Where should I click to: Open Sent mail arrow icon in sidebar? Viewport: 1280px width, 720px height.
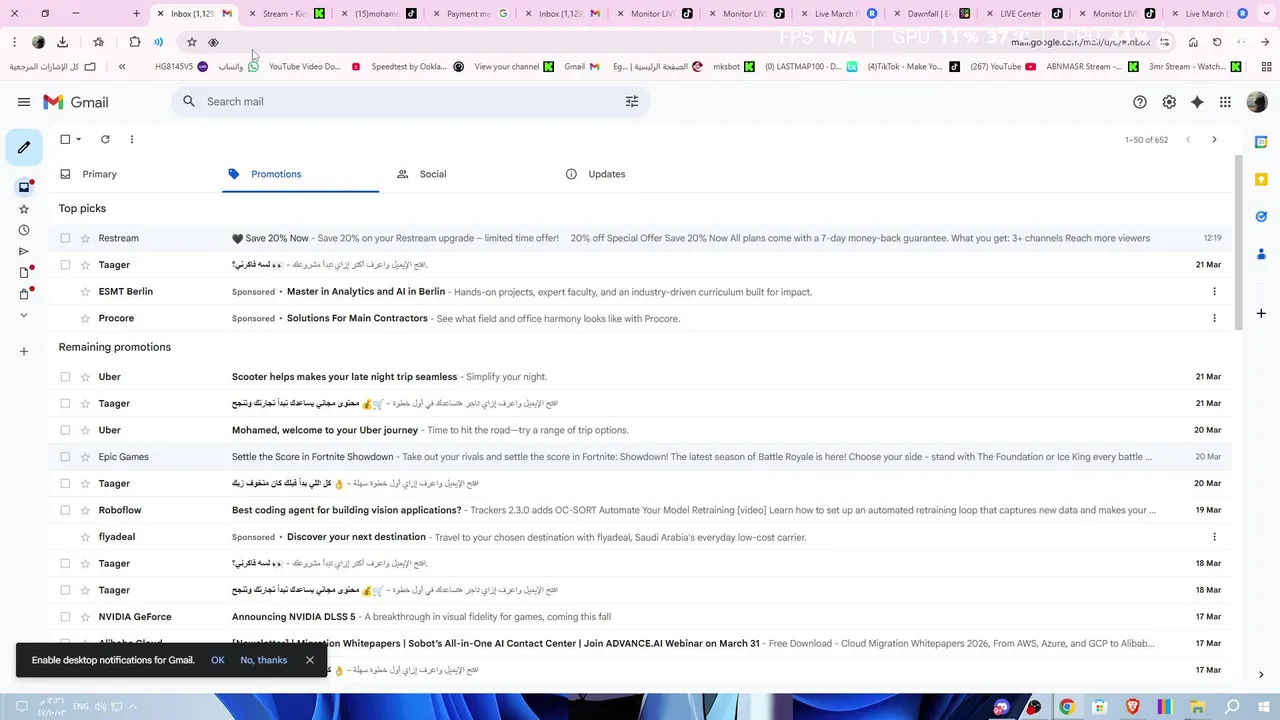tap(24, 251)
